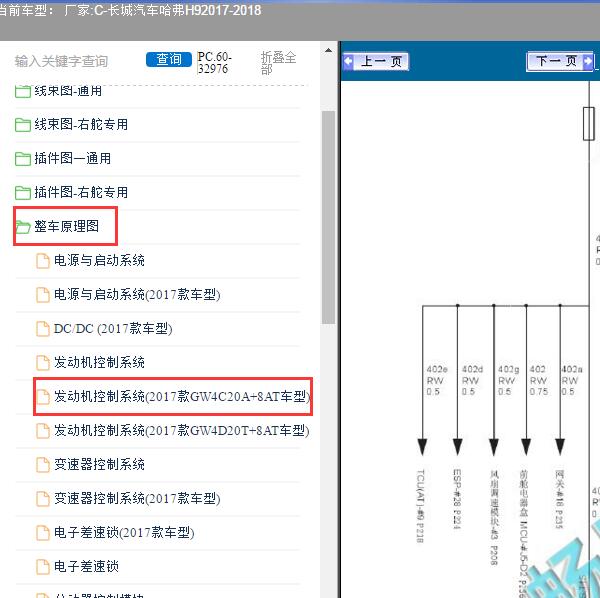Click the tree panel vertical scrollbar thumb
This screenshot has height=598, width=600.
(x=328, y=217)
